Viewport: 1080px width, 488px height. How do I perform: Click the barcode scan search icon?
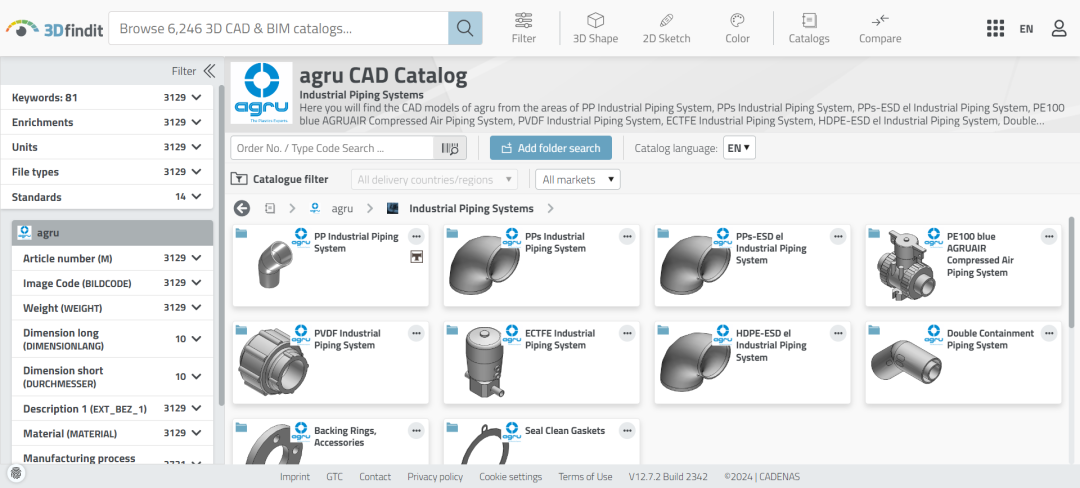tap(450, 148)
